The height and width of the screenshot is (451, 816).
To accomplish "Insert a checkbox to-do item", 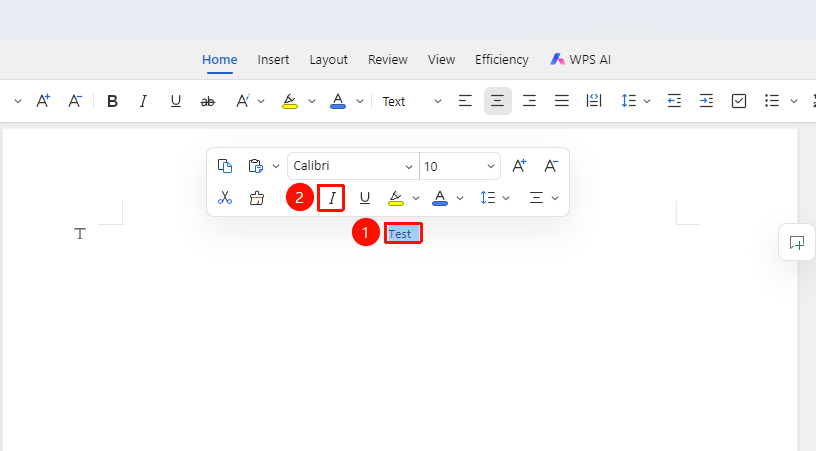I will pos(739,101).
